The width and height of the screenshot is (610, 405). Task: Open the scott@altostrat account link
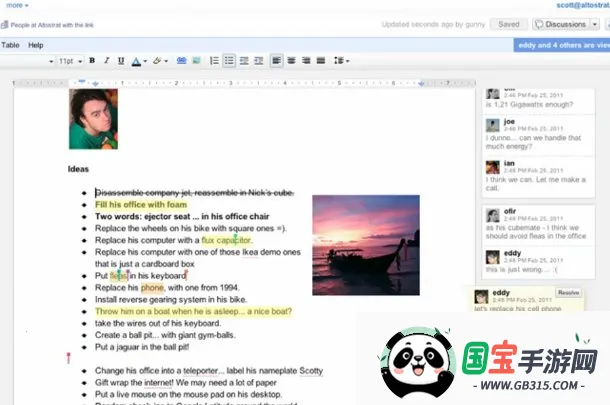click(583, 5)
